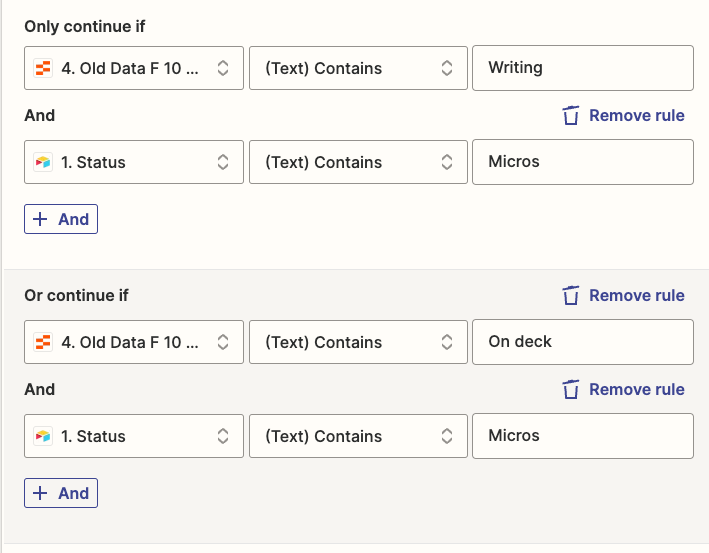Click trash icon above second Micros rule

[571, 389]
